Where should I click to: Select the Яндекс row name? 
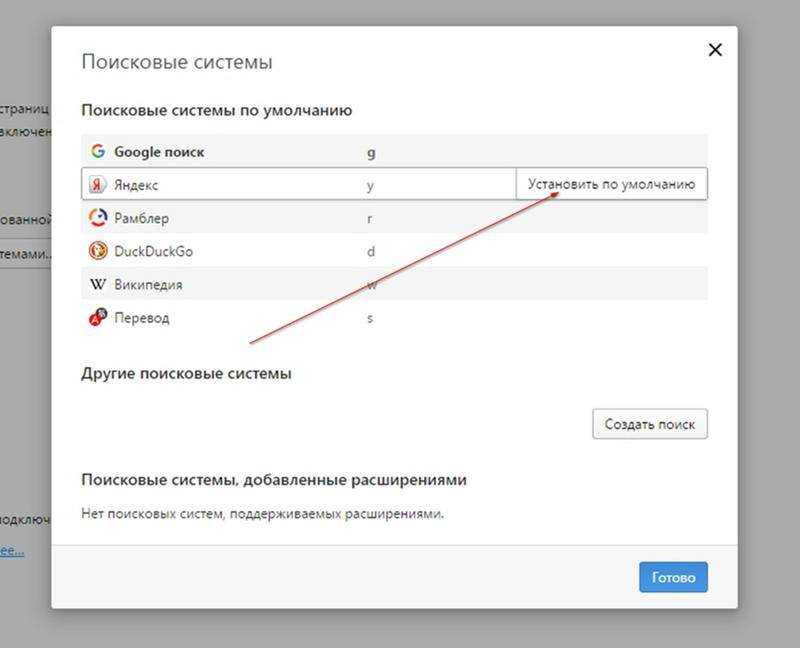click(136, 185)
